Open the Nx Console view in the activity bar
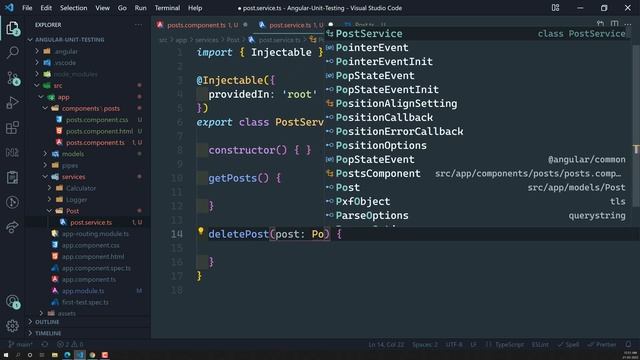The width and height of the screenshot is (640, 360). click(12, 152)
